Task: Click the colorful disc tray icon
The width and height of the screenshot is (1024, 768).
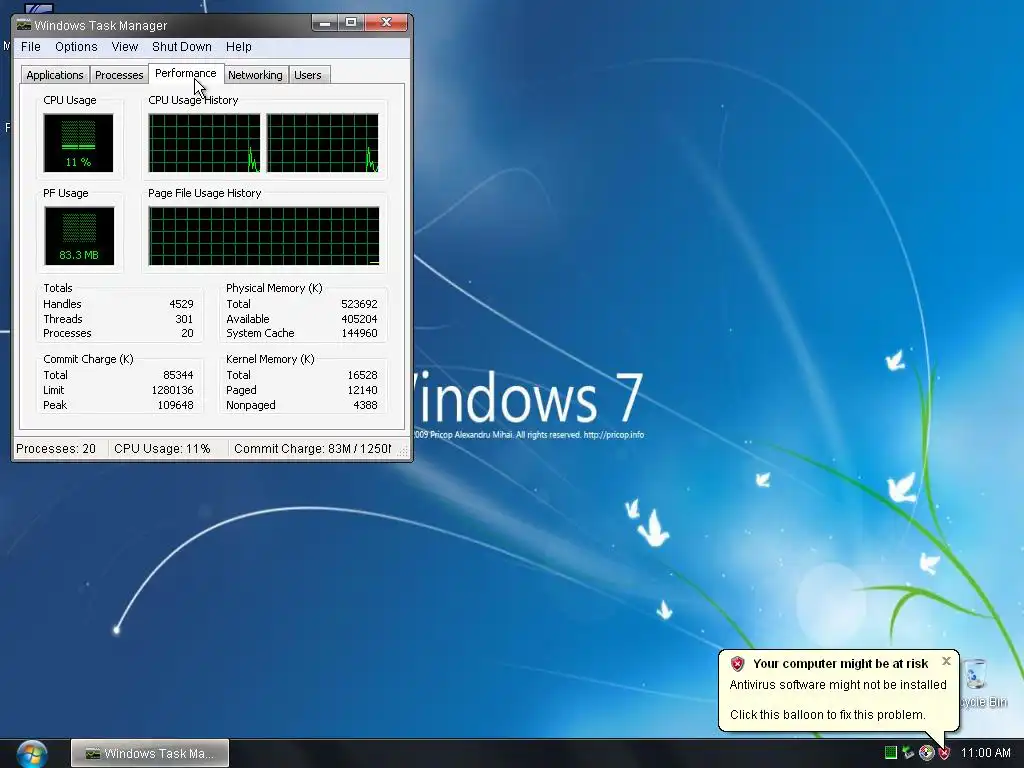Action: click(926, 752)
